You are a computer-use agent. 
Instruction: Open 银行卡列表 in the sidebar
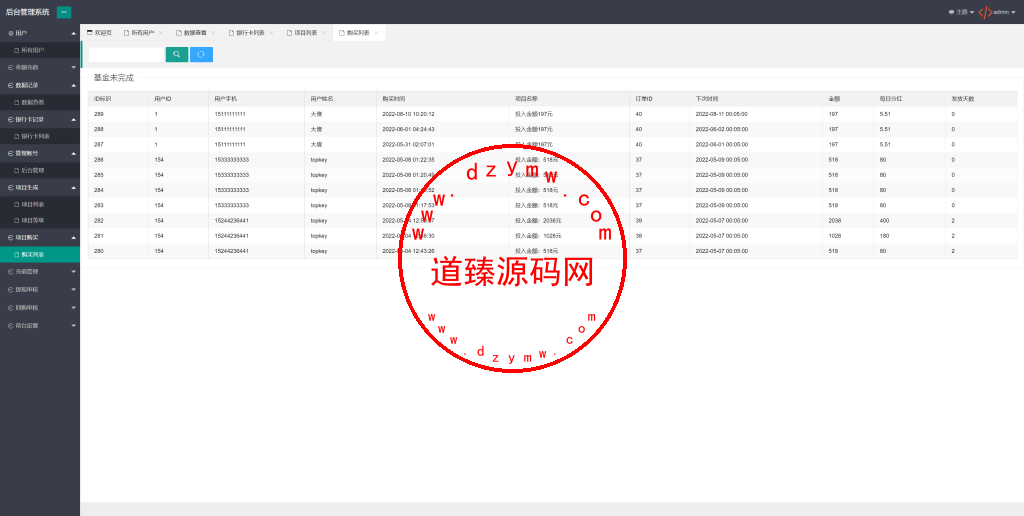click(40, 136)
